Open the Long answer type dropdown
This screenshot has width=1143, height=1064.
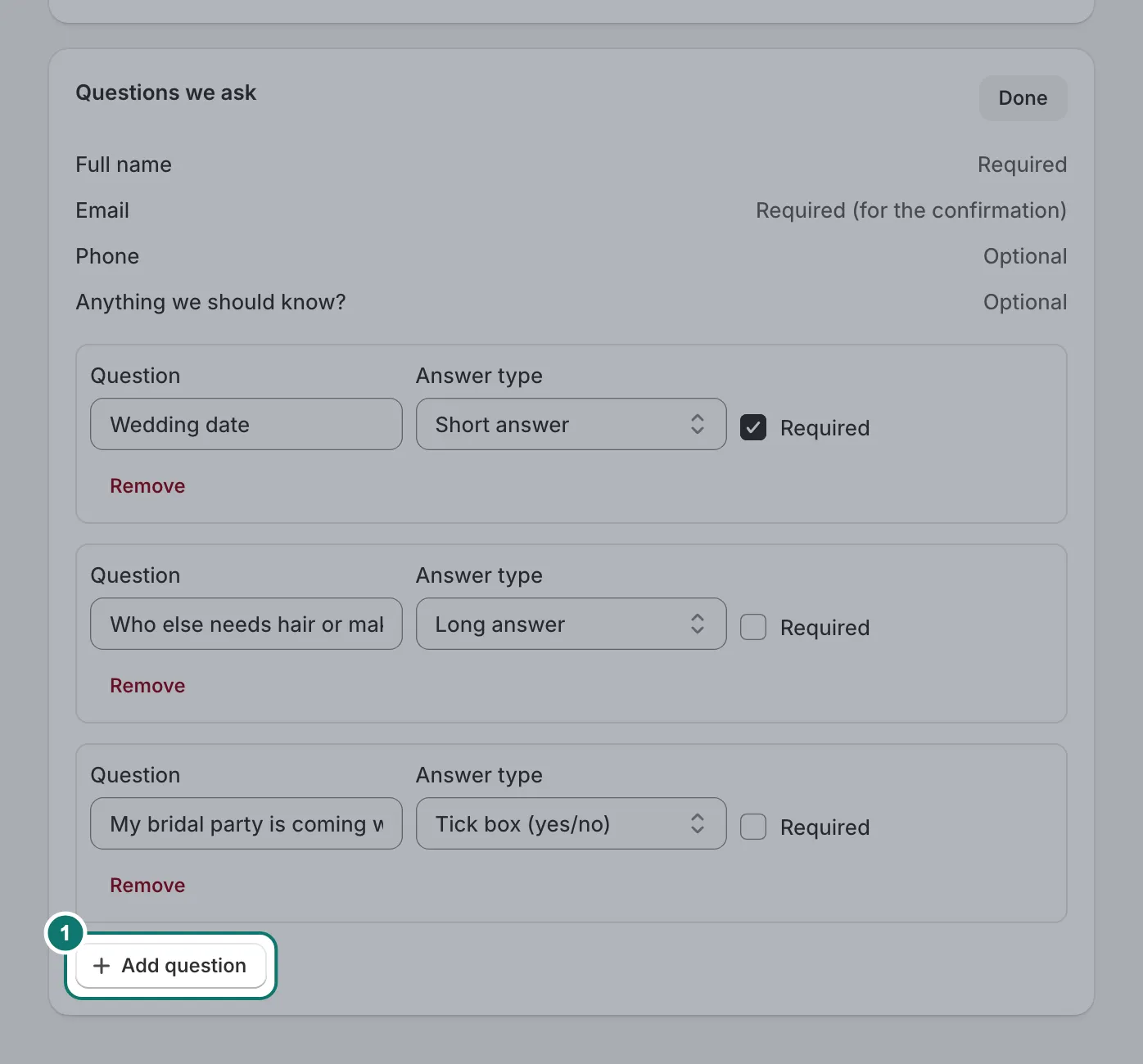(x=571, y=624)
